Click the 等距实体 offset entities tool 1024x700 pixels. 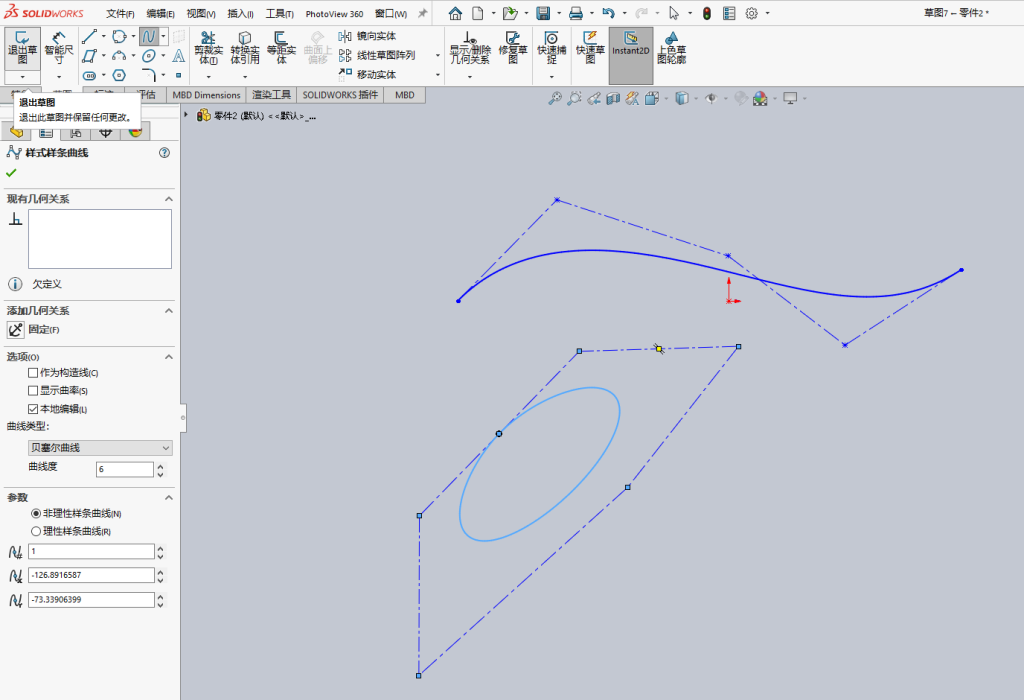281,48
